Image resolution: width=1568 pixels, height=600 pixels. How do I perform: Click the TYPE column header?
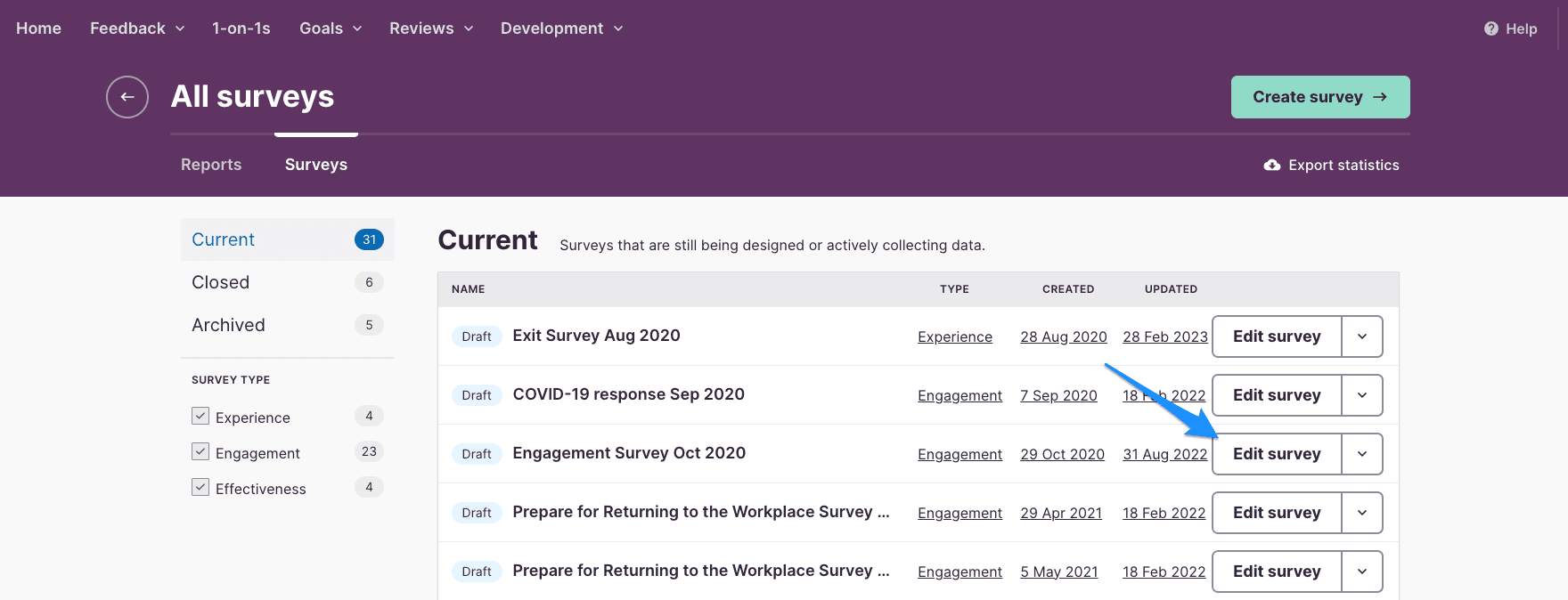pyautogui.click(x=954, y=289)
